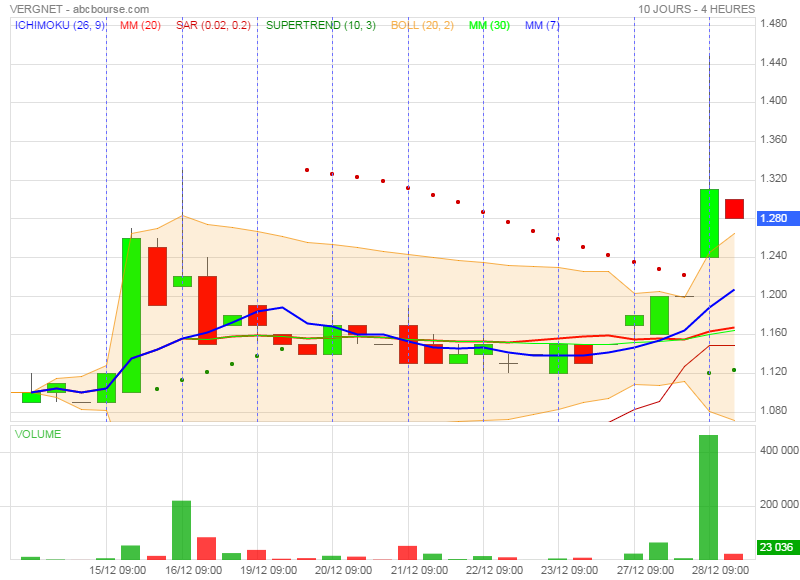Click the big green candle reaching 1.260

(132, 315)
